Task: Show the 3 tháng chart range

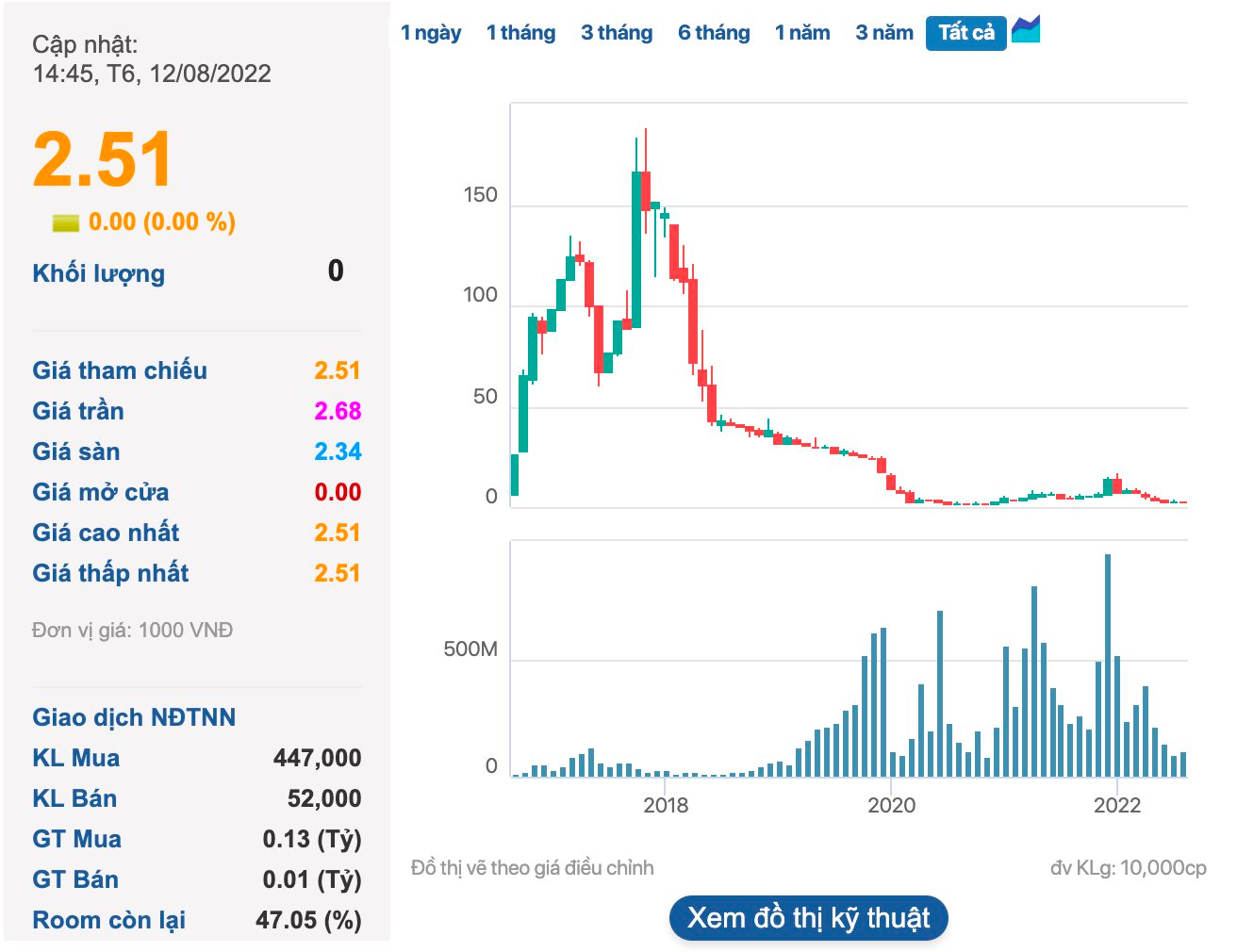Action: click(617, 33)
